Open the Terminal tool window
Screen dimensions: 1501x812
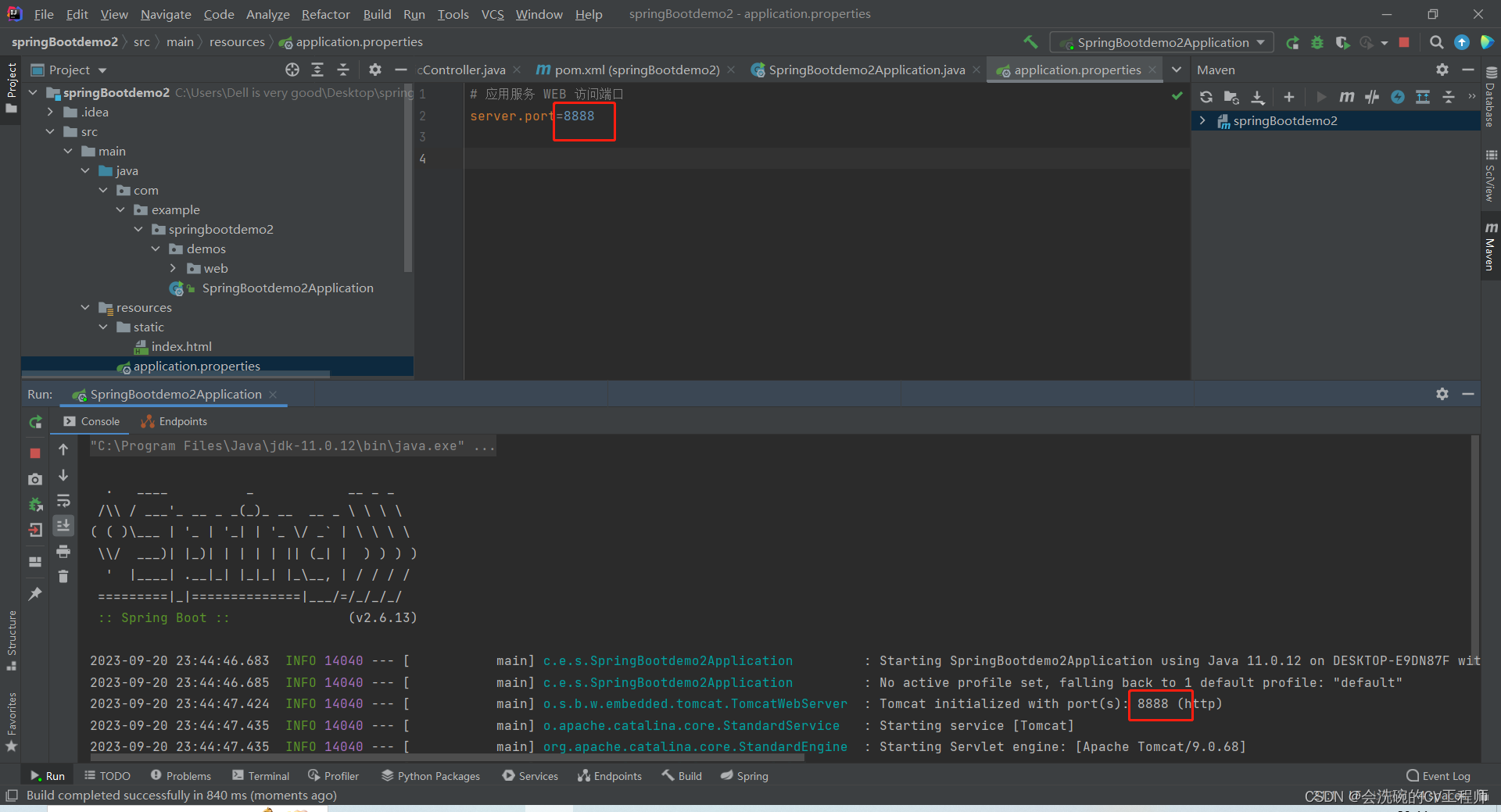point(261,775)
